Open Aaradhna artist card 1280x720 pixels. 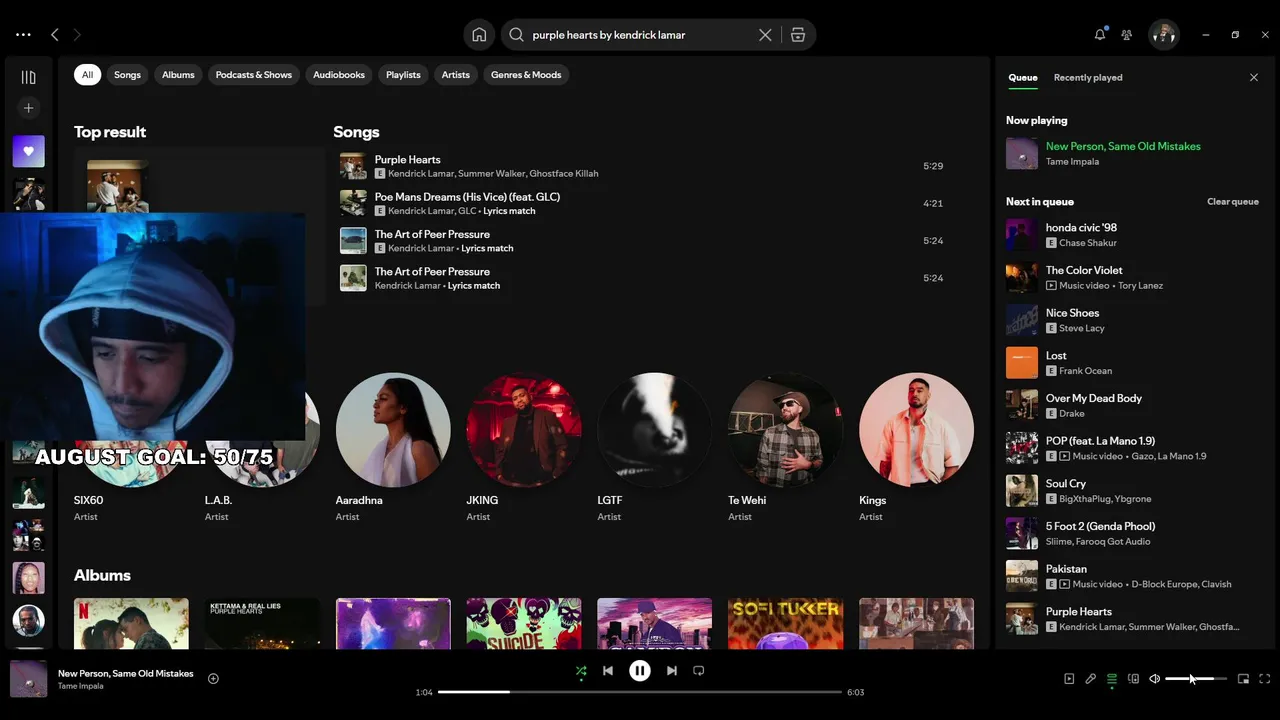393,448
